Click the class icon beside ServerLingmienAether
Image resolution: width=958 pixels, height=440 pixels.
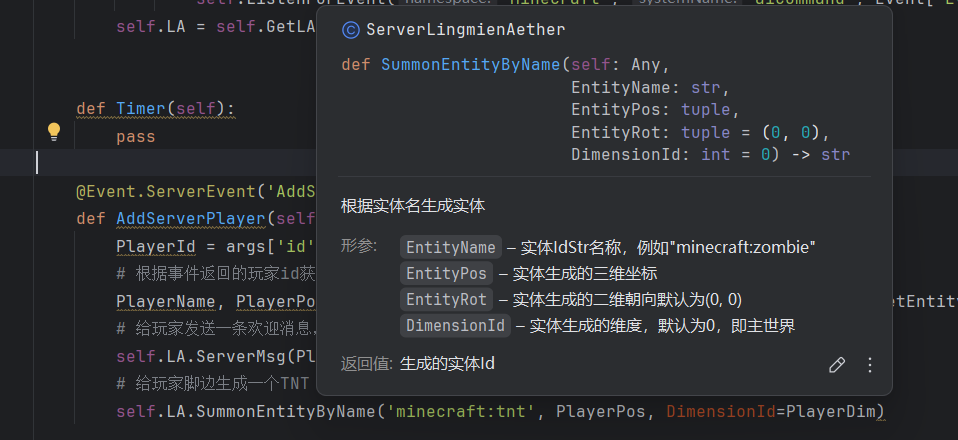(350, 30)
